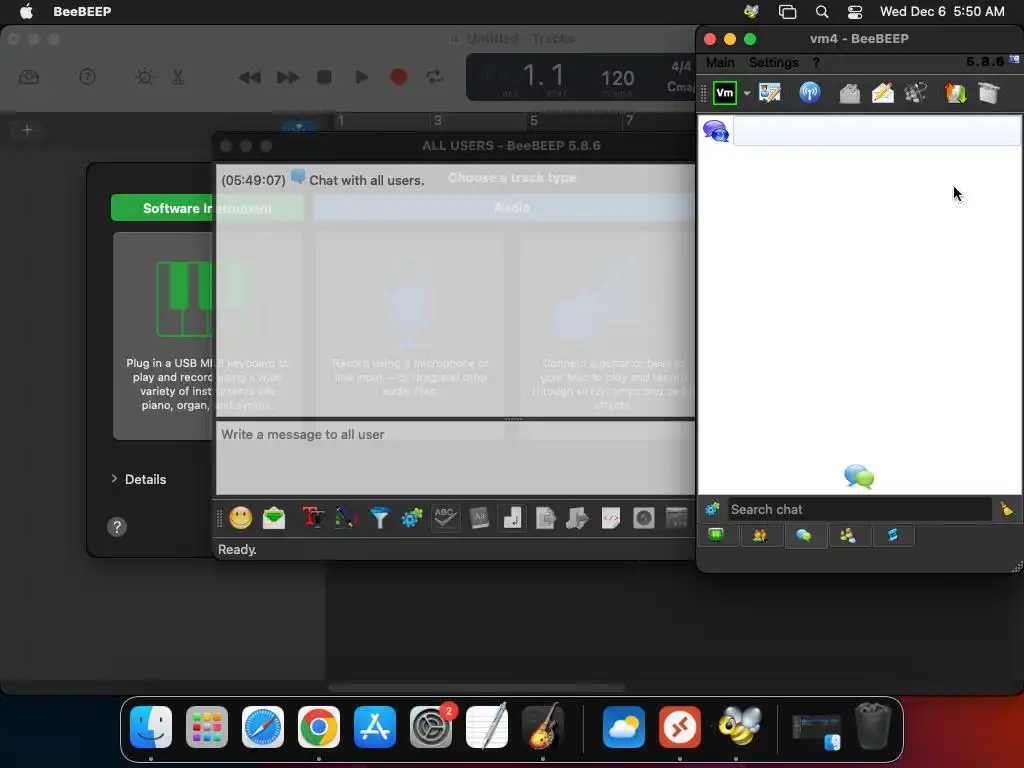This screenshot has height=768, width=1024.
Task: Click the GarageBand scissors editor icon
Action: [x=178, y=77]
